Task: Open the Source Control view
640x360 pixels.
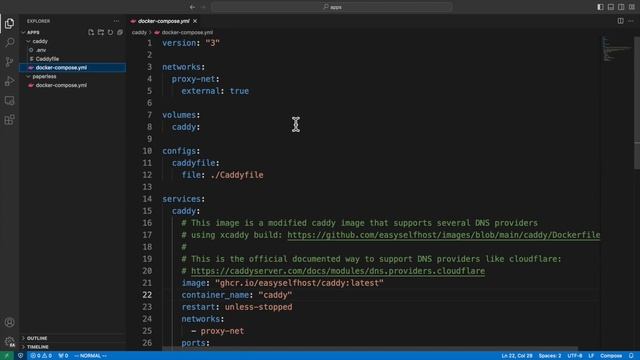Action: click(x=9, y=62)
